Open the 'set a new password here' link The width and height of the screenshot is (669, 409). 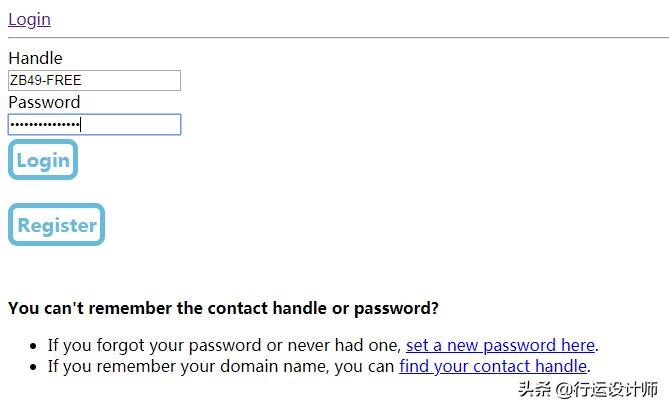click(x=500, y=345)
